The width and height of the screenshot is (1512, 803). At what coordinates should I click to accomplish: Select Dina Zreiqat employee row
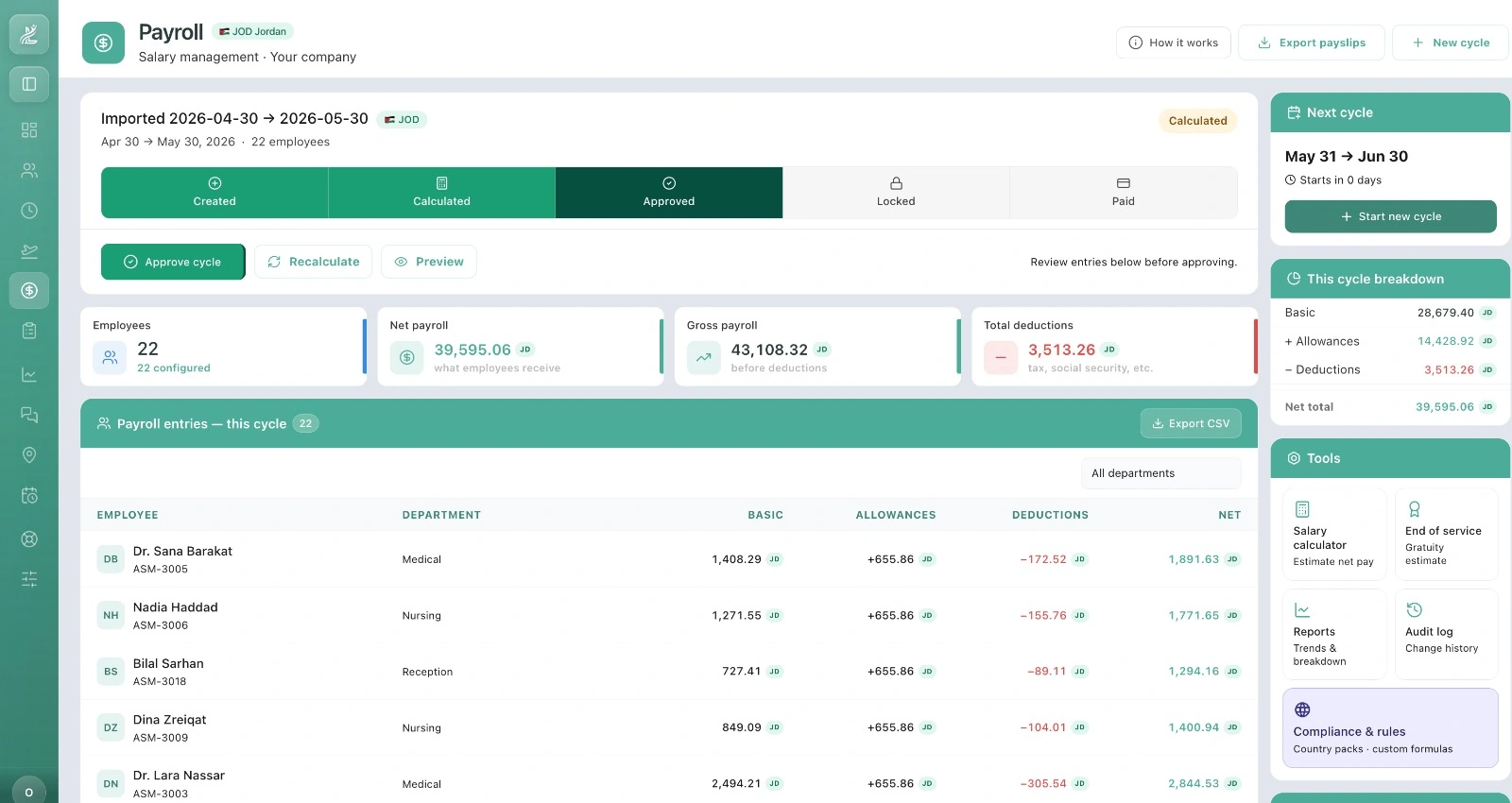[669, 727]
